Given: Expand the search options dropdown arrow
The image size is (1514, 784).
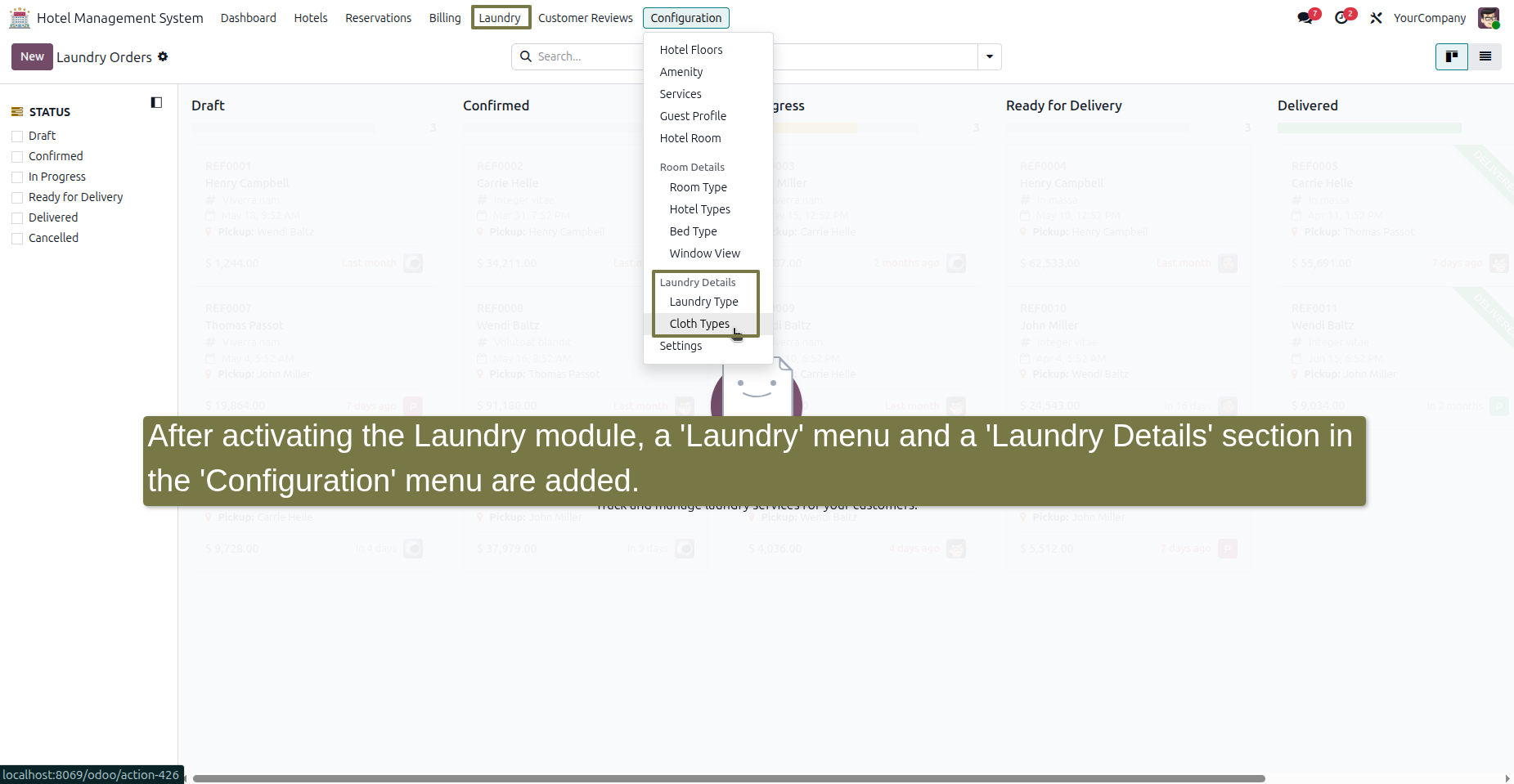Looking at the screenshot, I should 990,56.
